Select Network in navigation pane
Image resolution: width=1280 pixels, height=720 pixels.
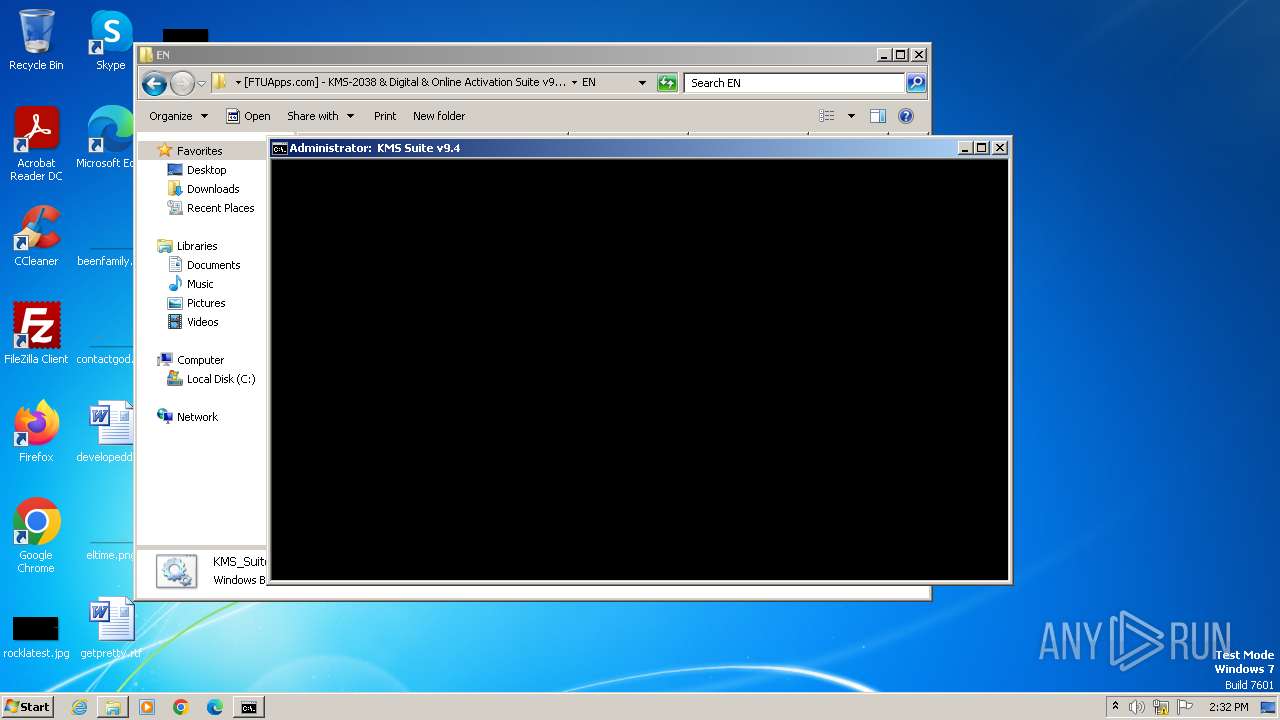[197, 417]
